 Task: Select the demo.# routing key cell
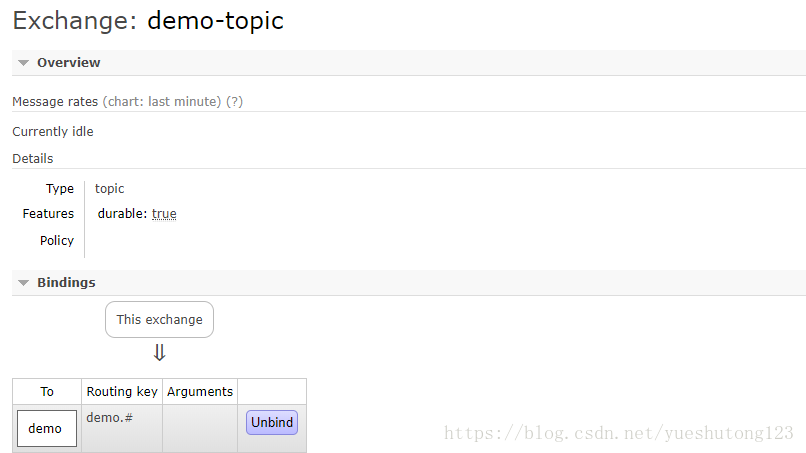pyautogui.click(x=110, y=418)
